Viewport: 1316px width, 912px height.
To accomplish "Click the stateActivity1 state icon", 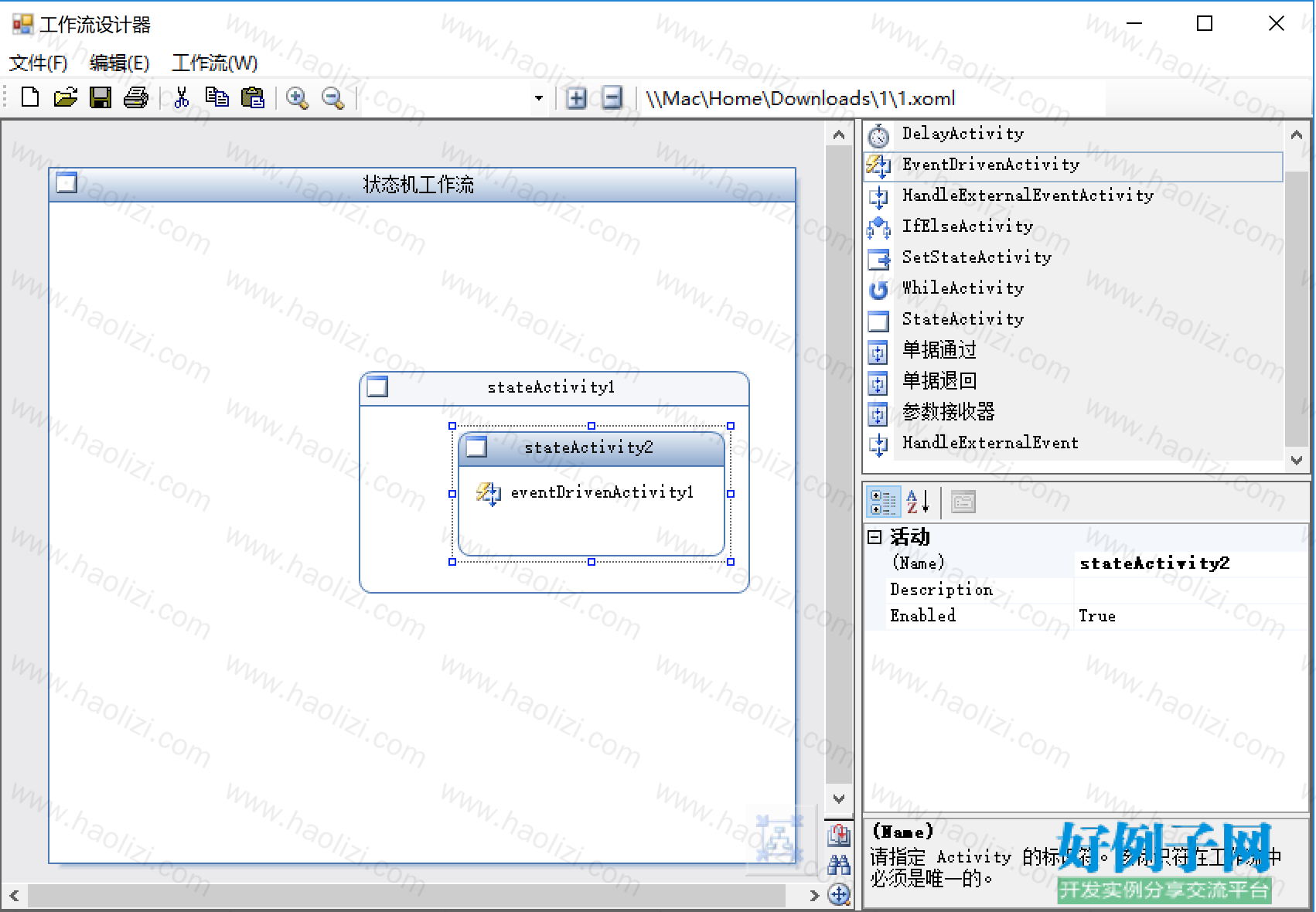I will (x=377, y=386).
